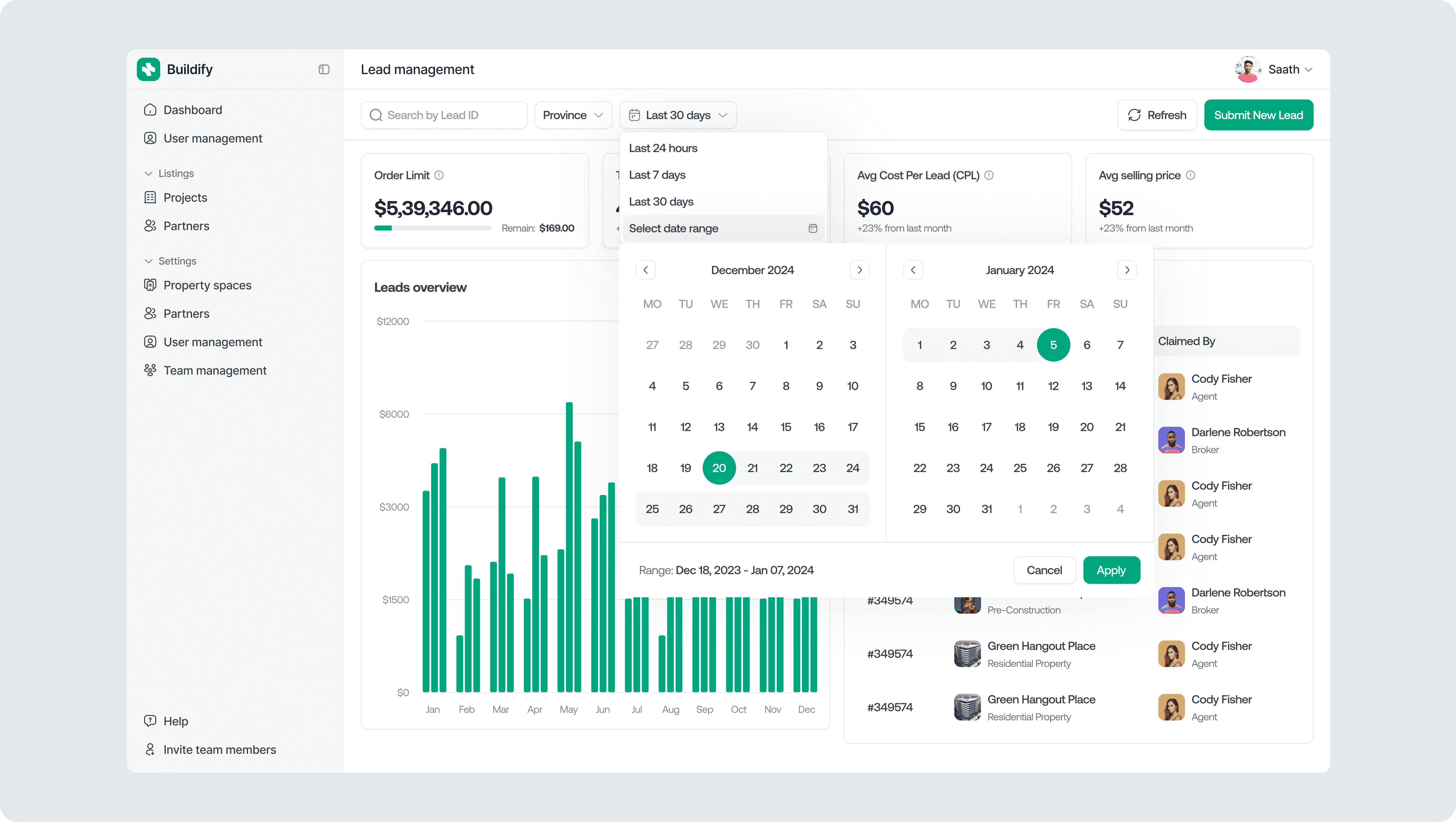Open Projects under Listings
Viewport: 1456px width, 822px height.
pos(186,197)
